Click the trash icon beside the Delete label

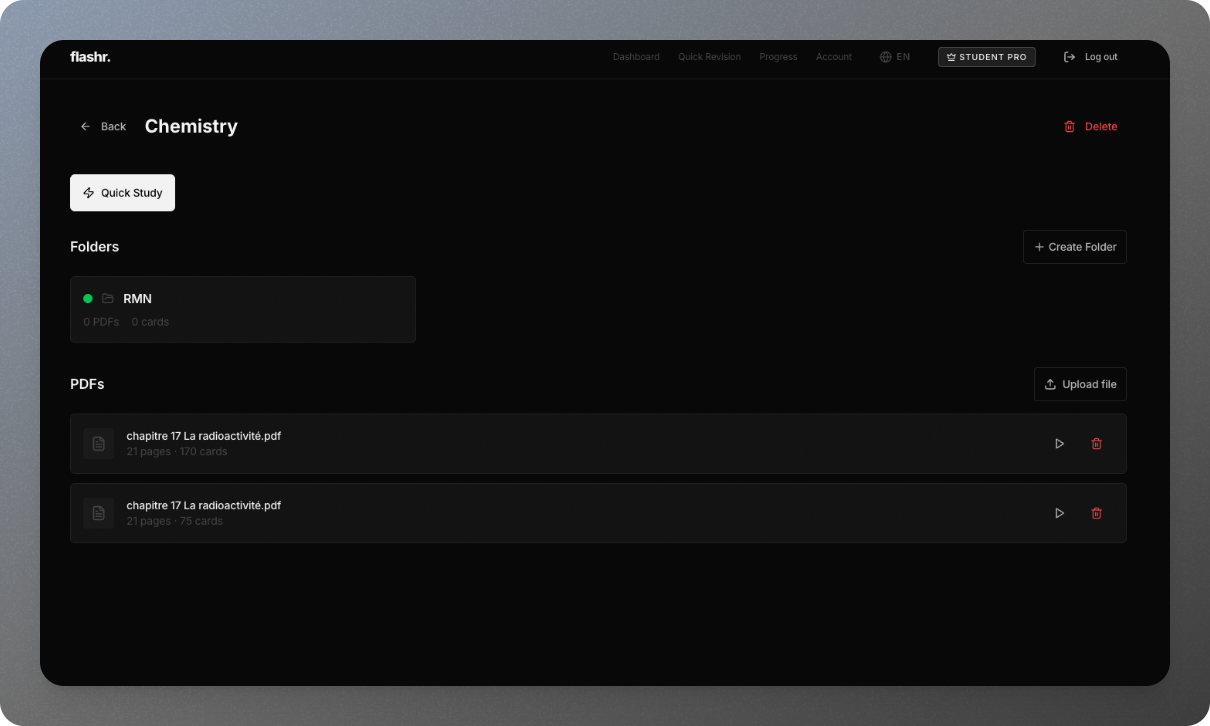coord(1069,126)
